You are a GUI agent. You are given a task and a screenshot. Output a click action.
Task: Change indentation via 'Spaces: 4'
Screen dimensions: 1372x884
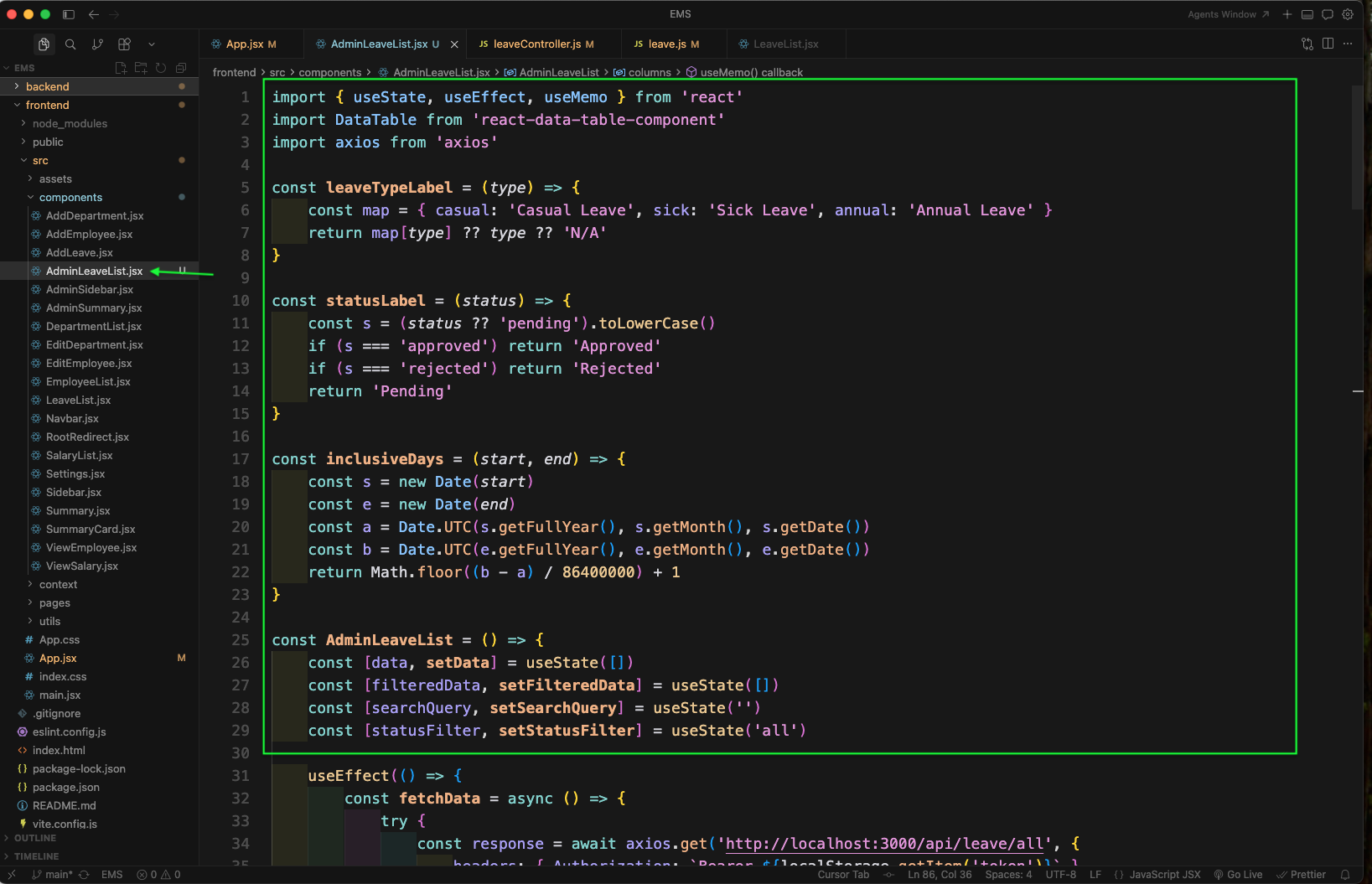coord(1008,875)
